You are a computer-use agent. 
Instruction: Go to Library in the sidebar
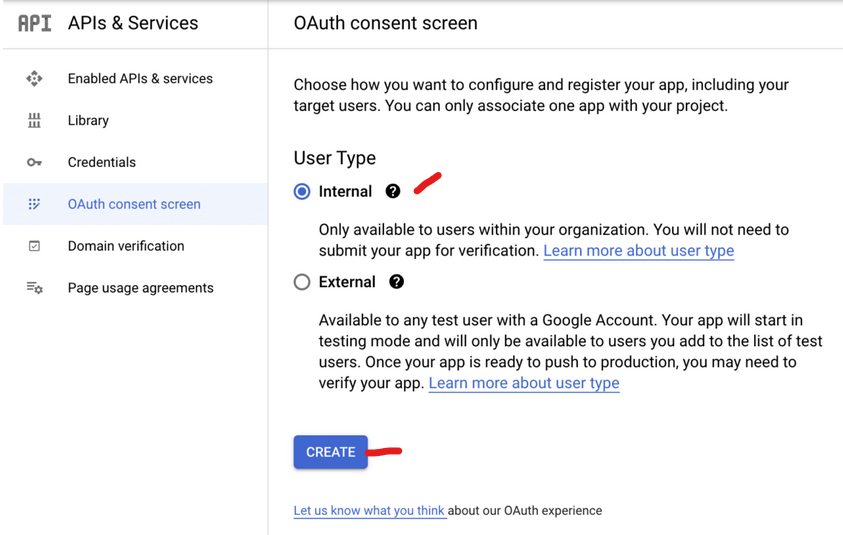(135, 120)
